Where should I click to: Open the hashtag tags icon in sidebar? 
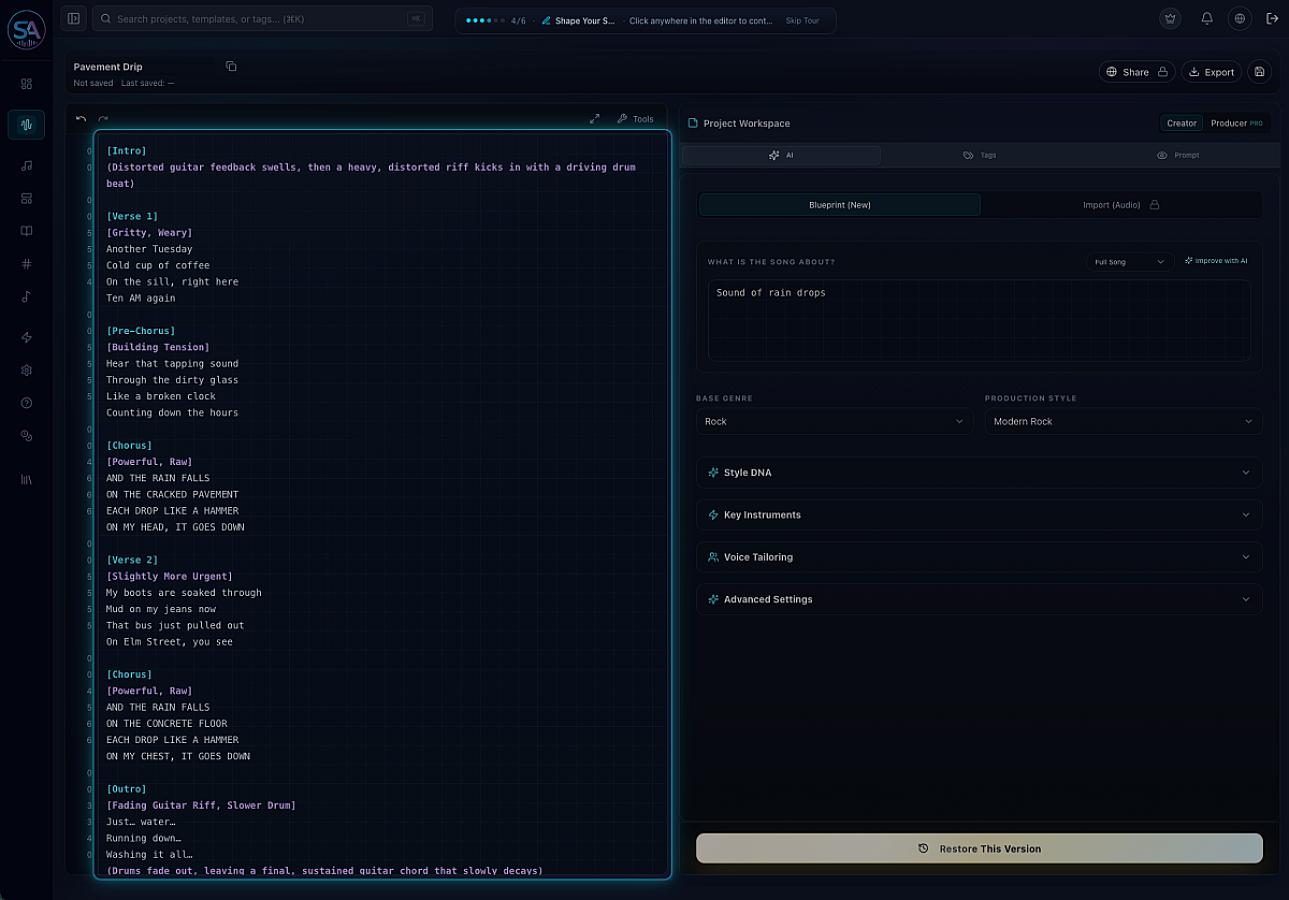[x=26, y=264]
